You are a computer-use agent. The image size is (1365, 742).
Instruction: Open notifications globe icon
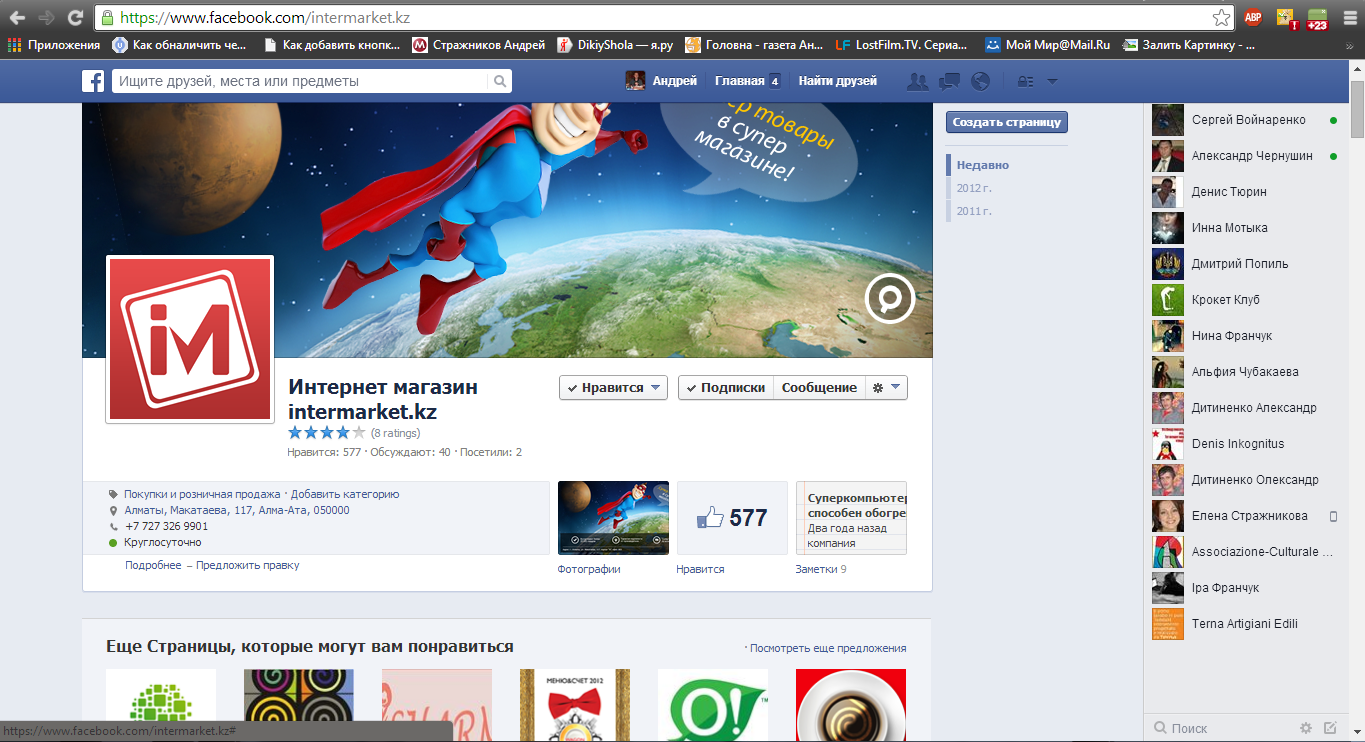click(x=980, y=81)
